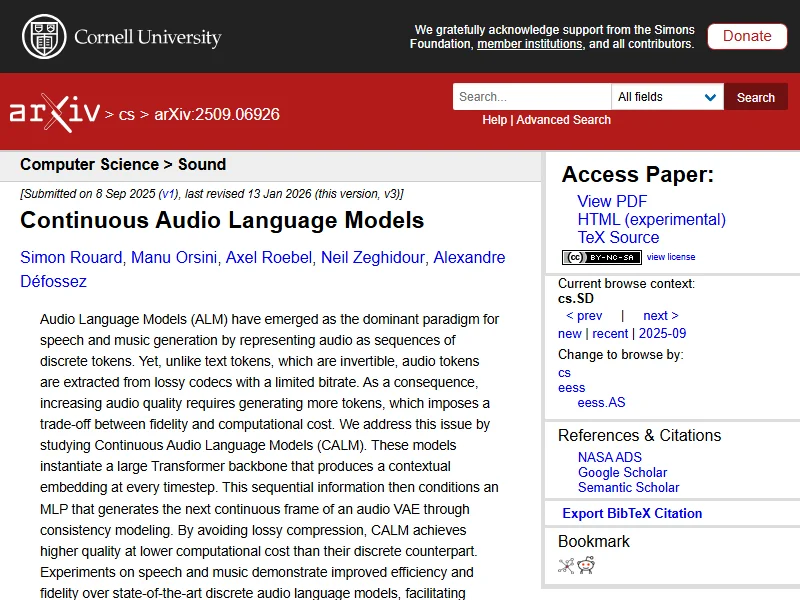
Task: Click Export BibTeX Citation
Action: point(632,514)
